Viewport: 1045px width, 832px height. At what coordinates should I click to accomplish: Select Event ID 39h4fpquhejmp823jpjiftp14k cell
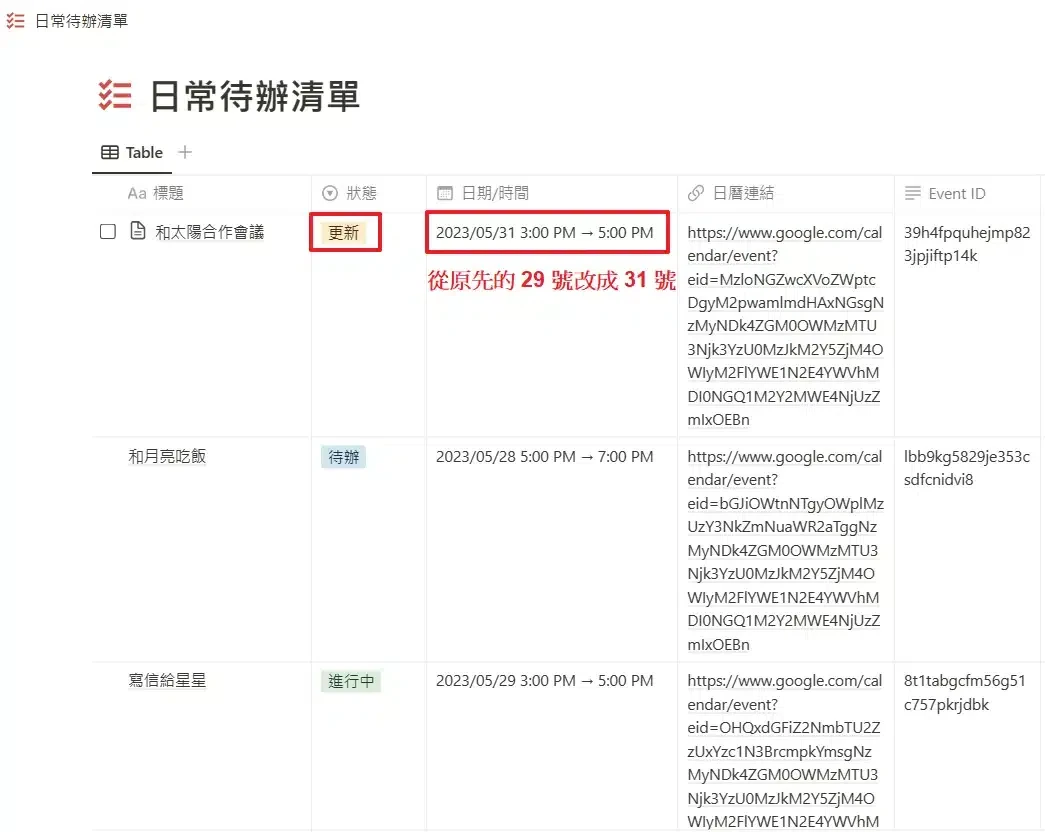[x=967, y=244]
